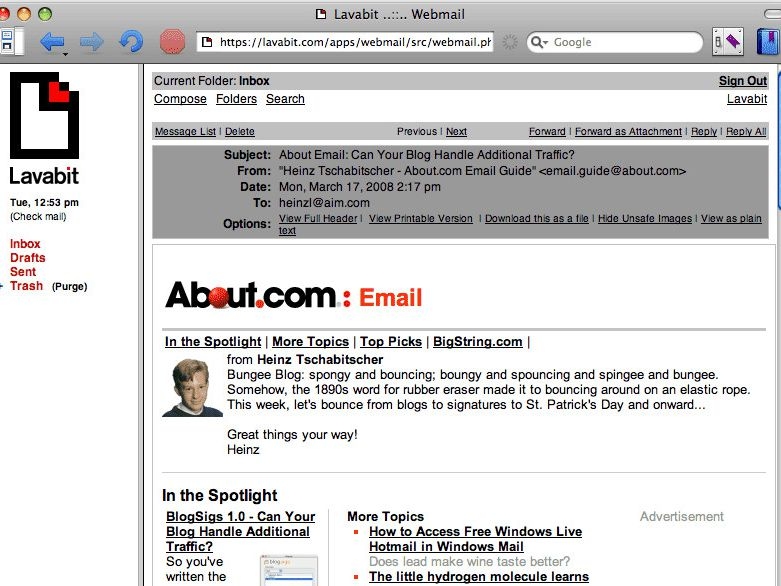781x586 pixels.
Task: Click the address bar URL field
Action: pos(345,42)
